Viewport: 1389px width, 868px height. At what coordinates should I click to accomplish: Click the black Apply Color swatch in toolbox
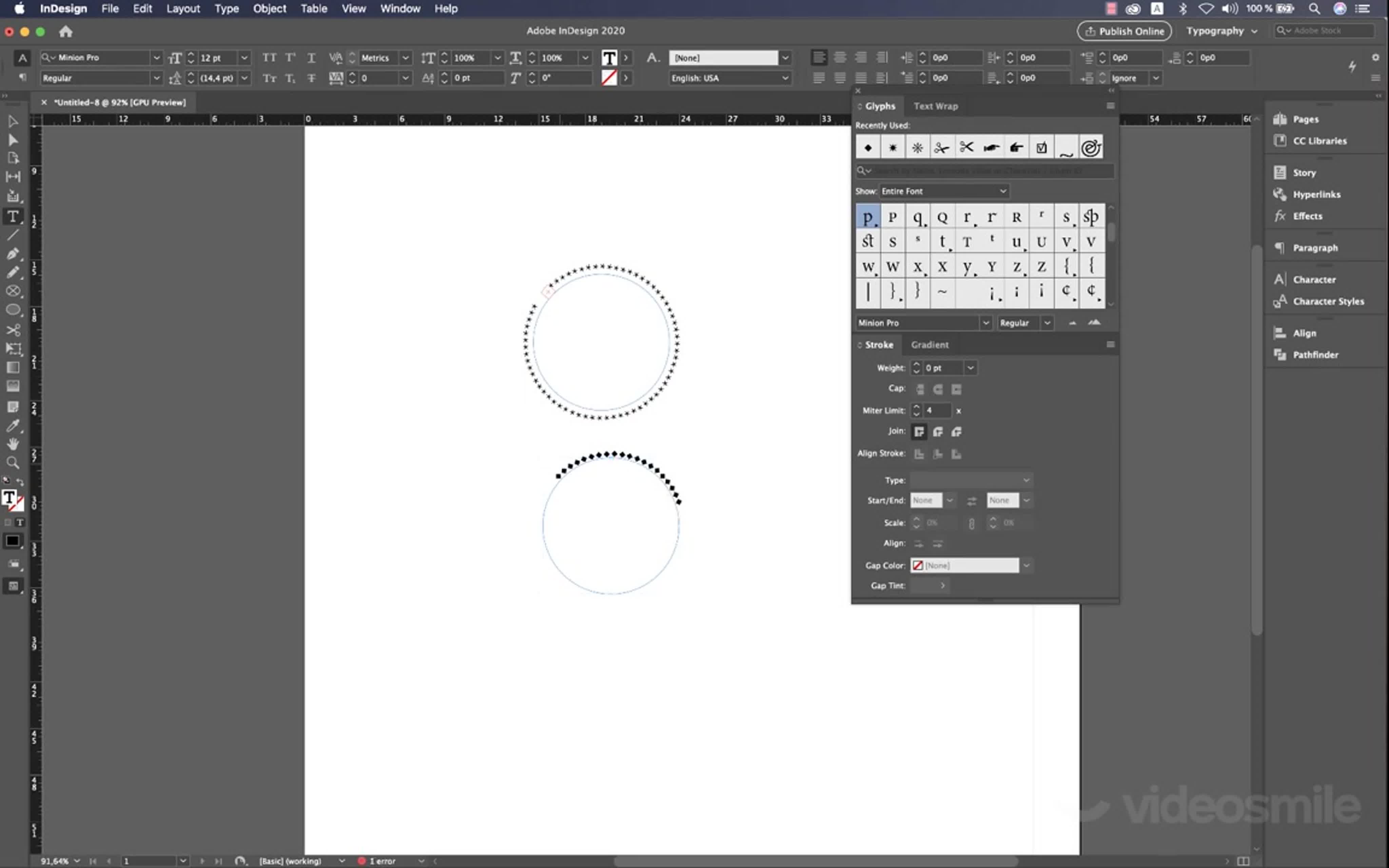tap(12, 541)
